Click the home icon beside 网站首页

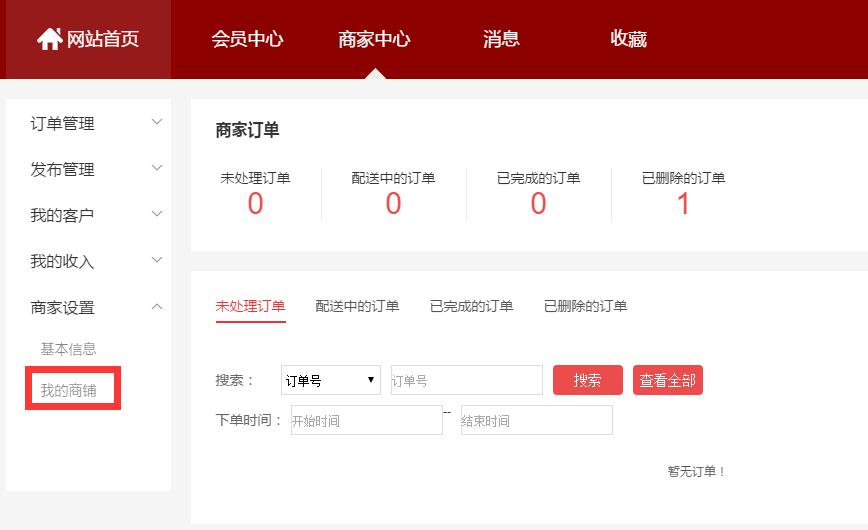click(50, 39)
